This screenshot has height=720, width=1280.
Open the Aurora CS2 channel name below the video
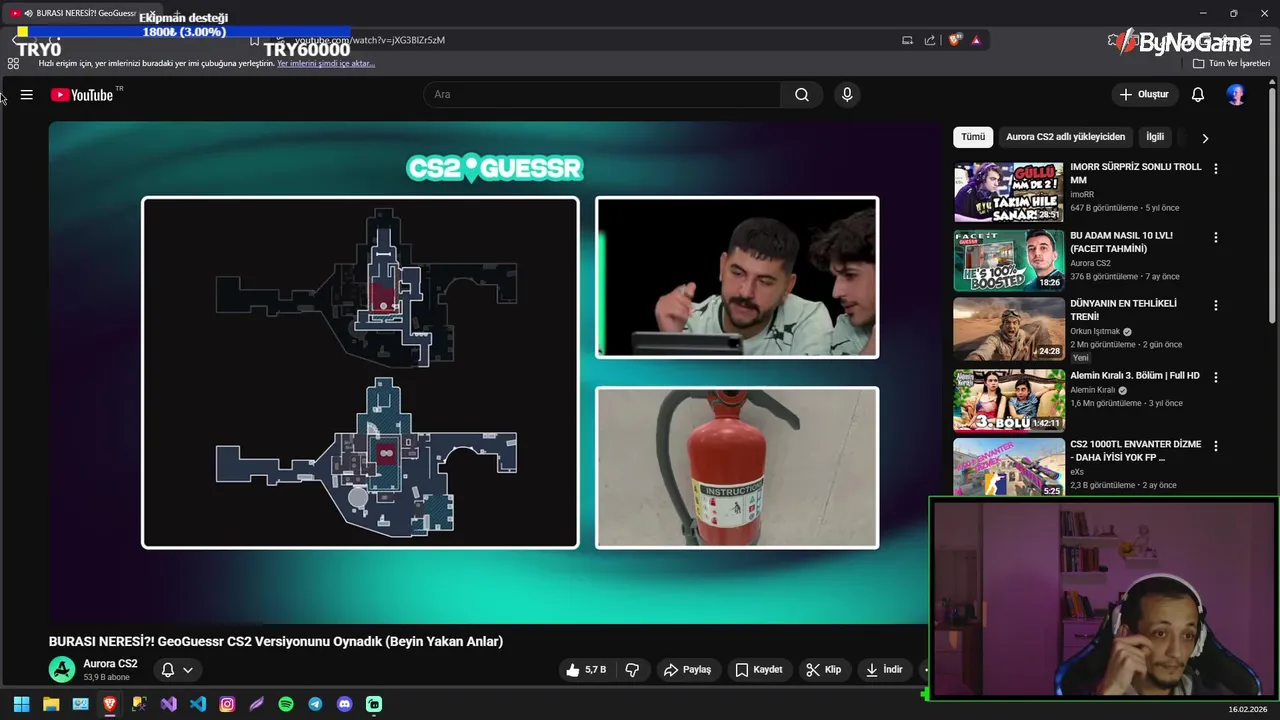tap(110, 664)
